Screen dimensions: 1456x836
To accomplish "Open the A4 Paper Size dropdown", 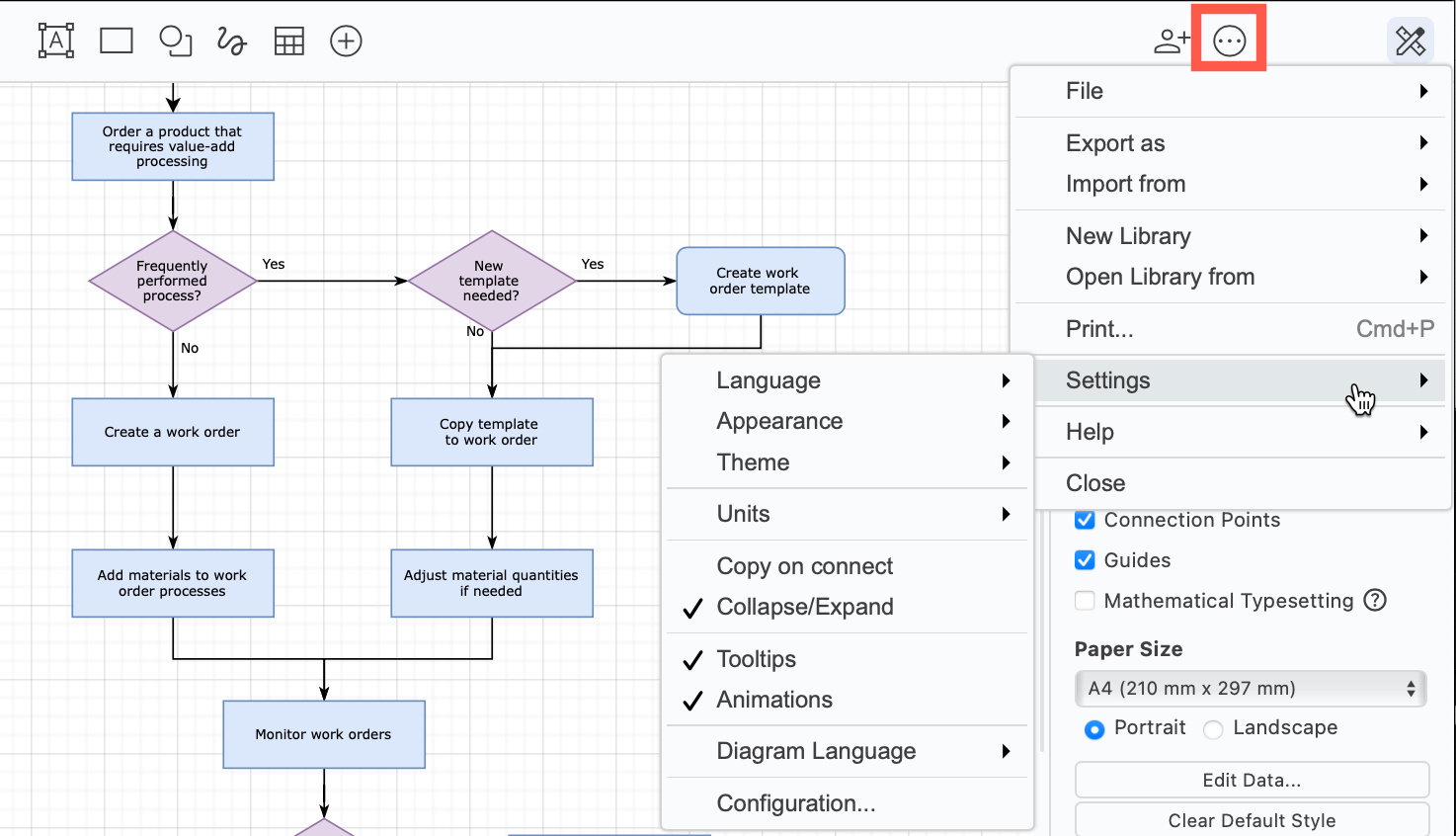I will (1251, 688).
